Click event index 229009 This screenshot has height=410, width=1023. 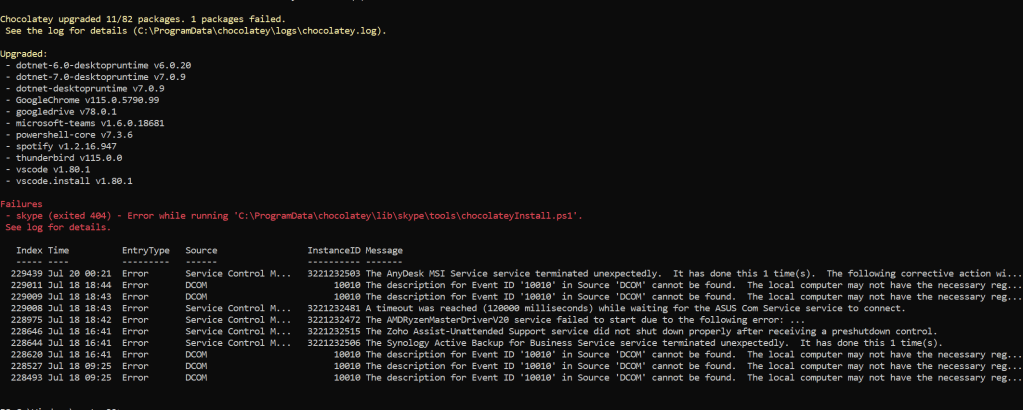tap(27, 296)
